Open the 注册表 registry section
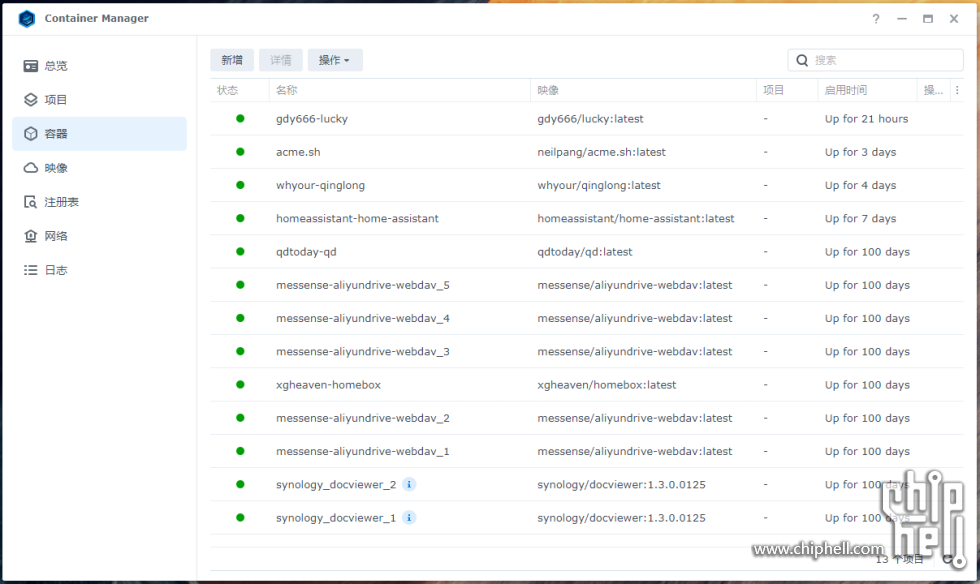The image size is (980, 584). tap(99, 202)
